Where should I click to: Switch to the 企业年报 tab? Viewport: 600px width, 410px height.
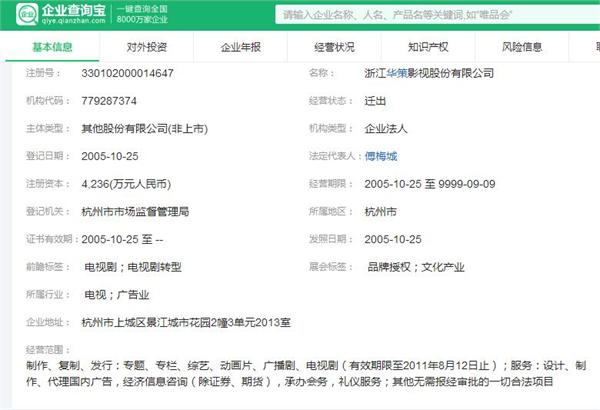241,47
